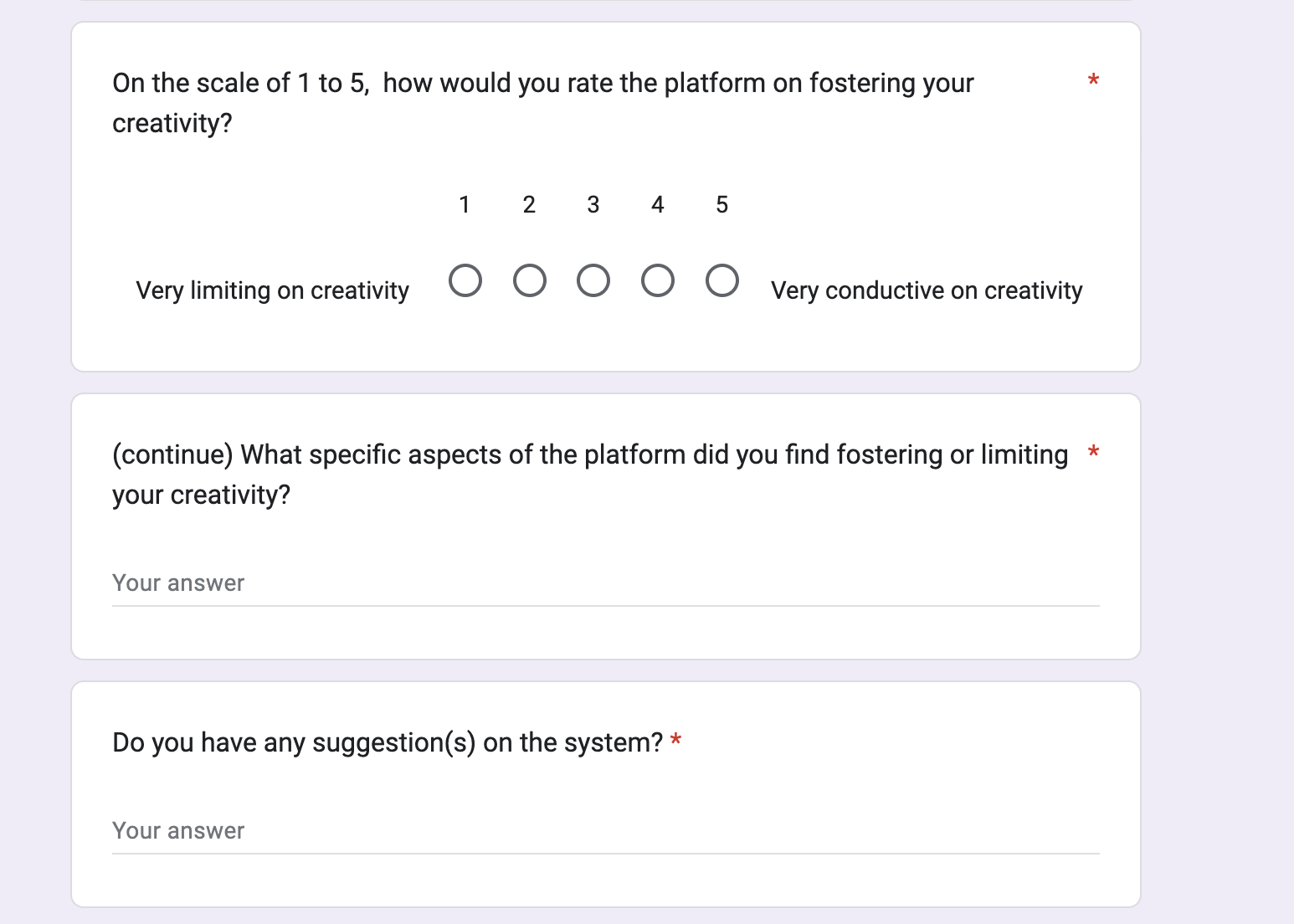Click the number 2 scale label

(x=529, y=205)
